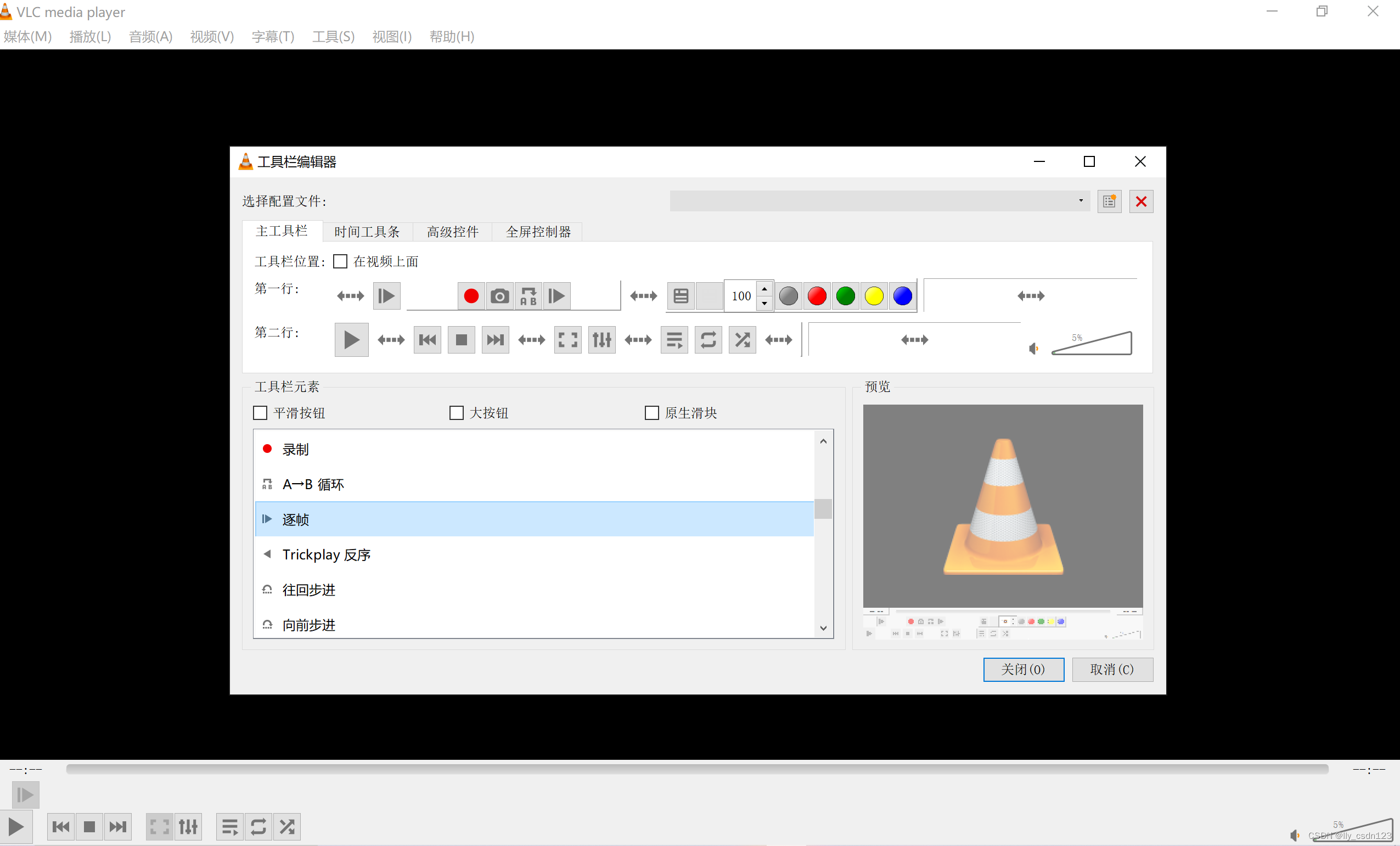Switch to 时间工具条 tab
This screenshot has width=1400, height=846.
click(x=367, y=231)
